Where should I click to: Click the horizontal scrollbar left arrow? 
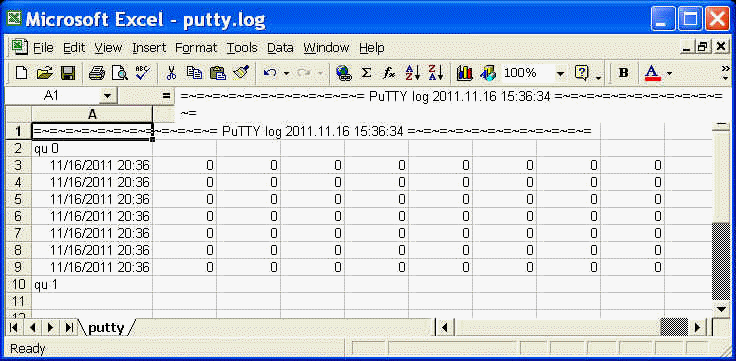445,327
